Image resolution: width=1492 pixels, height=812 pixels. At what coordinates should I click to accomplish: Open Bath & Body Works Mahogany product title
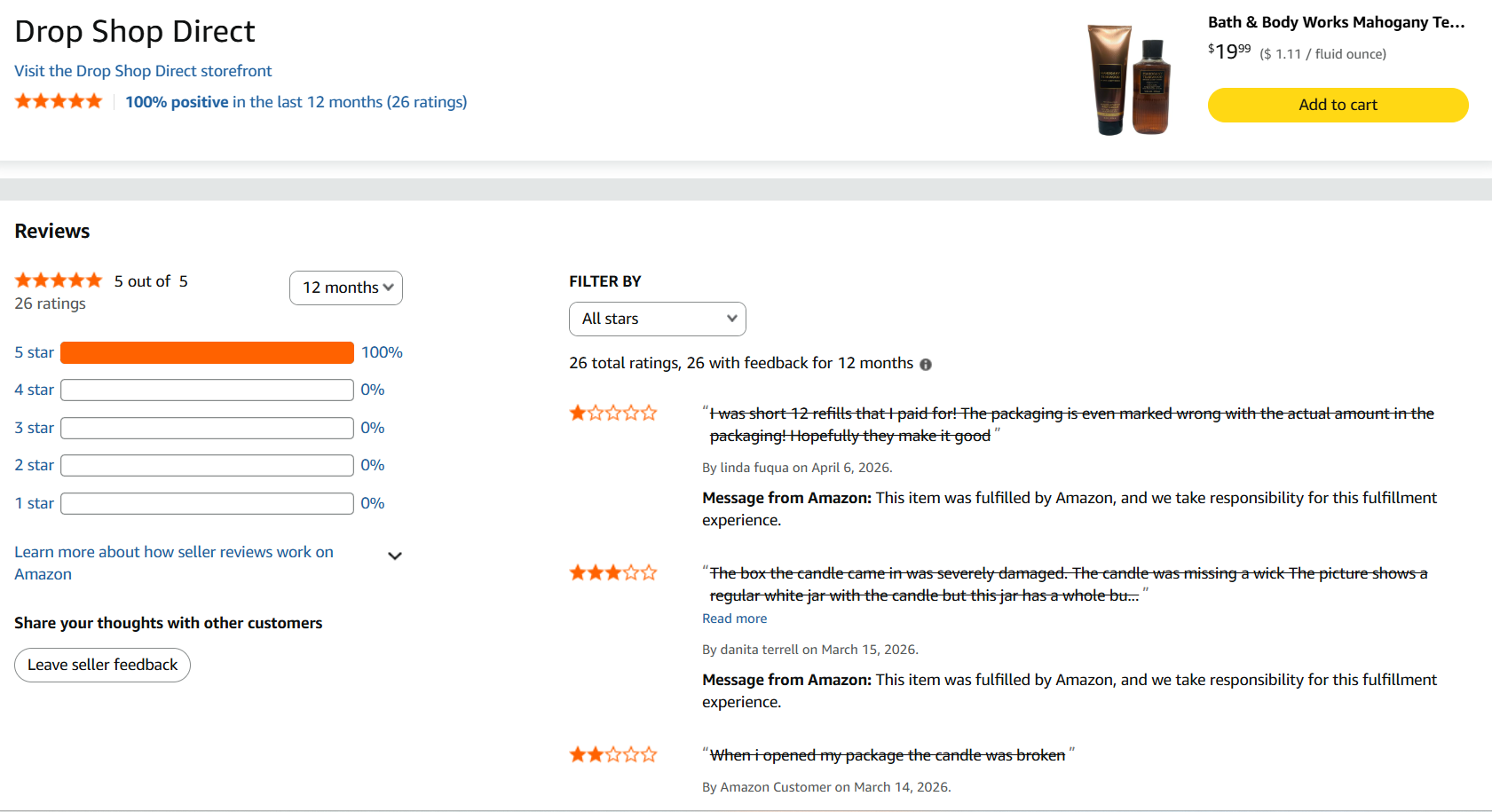pyautogui.click(x=1336, y=22)
